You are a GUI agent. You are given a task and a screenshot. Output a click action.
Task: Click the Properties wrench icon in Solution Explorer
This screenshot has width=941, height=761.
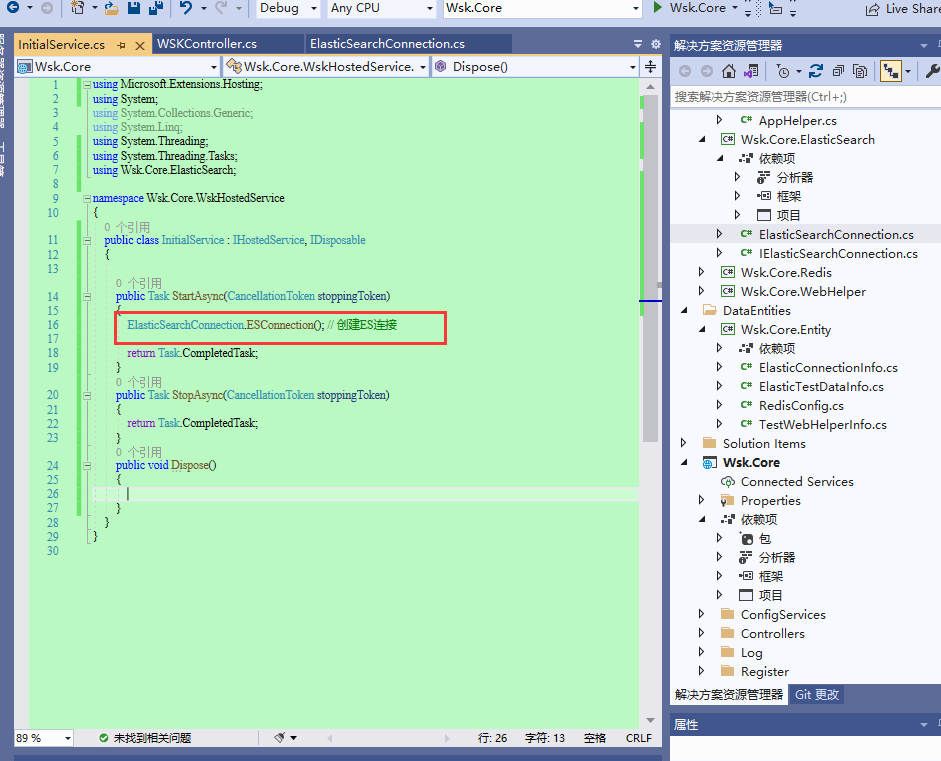(932, 71)
